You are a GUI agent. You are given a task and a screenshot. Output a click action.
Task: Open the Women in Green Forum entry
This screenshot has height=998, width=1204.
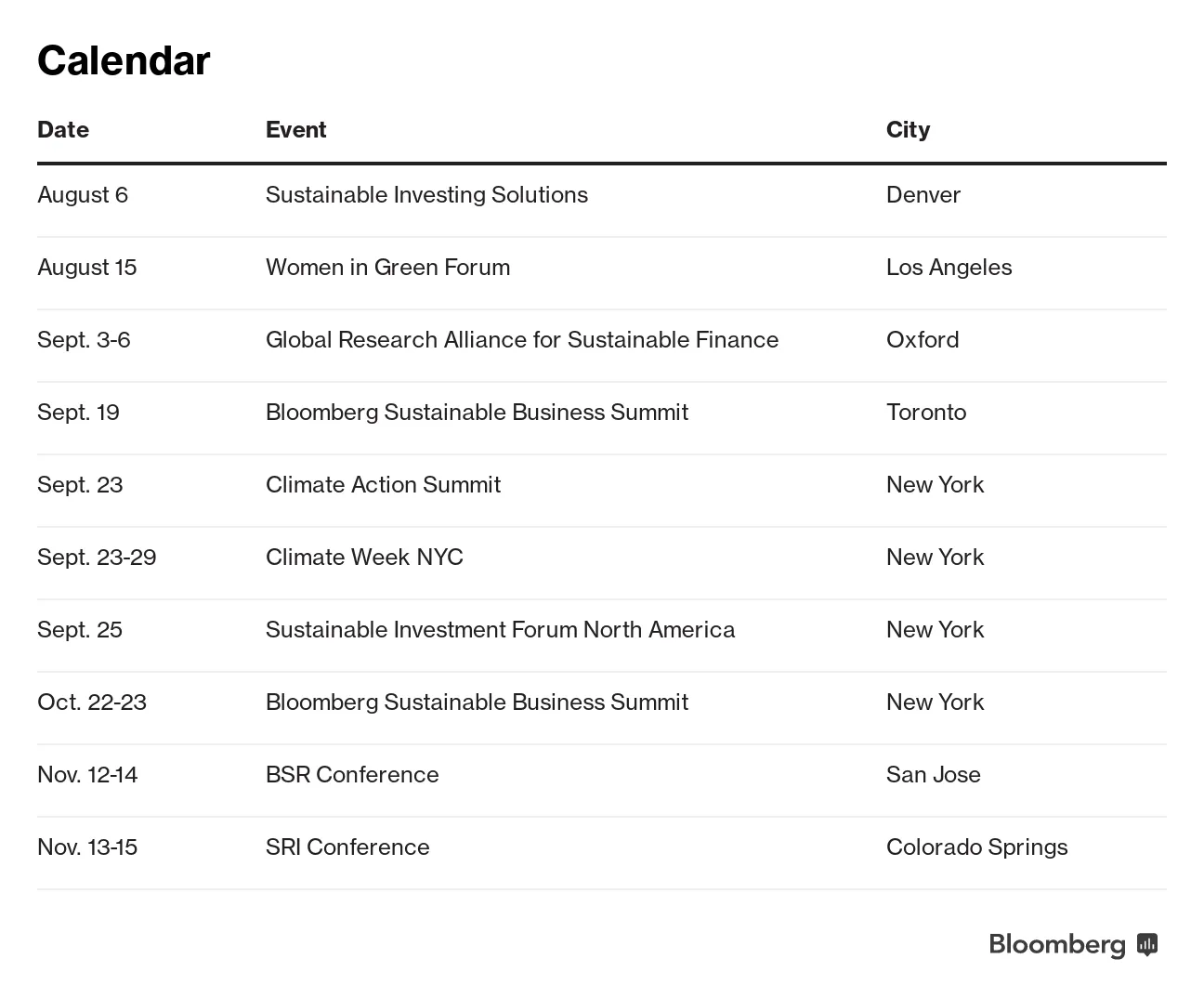click(x=387, y=267)
